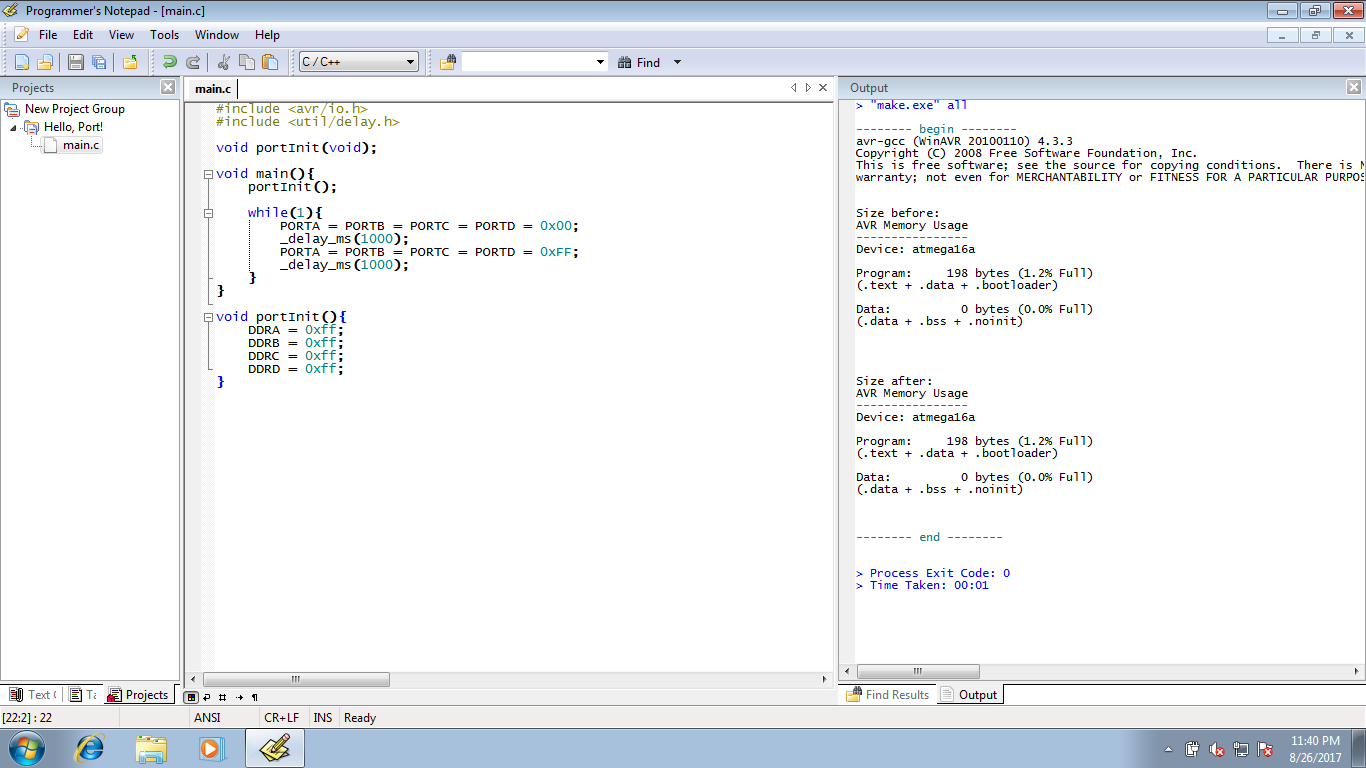This screenshot has width=1366, height=768.
Task: Open the Tools menu
Action: pyautogui.click(x=164, y=34)
